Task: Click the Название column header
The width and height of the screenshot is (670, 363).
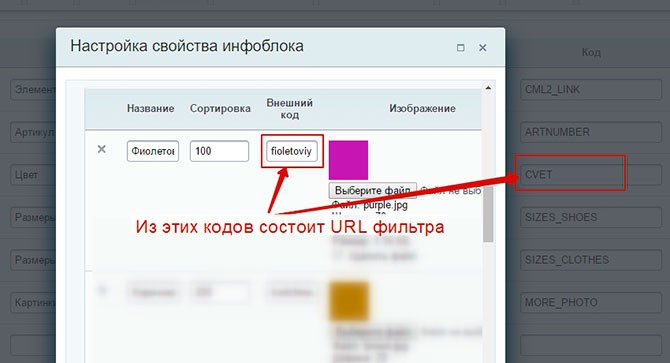Action: (150, 108)
